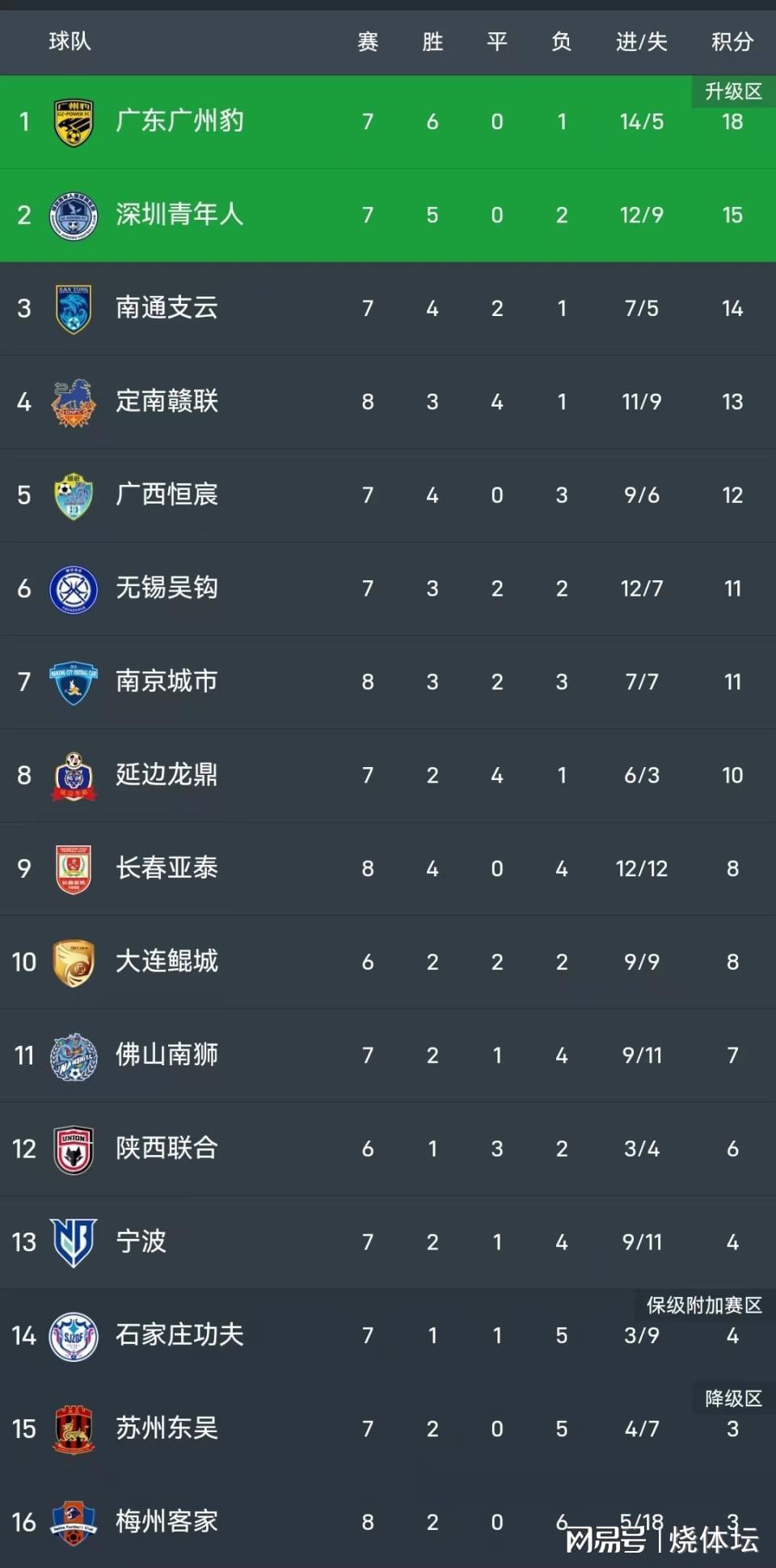This screenshot has height=1568, width=776.
Task: Select the 进/失 column header
Action: pyautogui.click(x=642, y=42)
